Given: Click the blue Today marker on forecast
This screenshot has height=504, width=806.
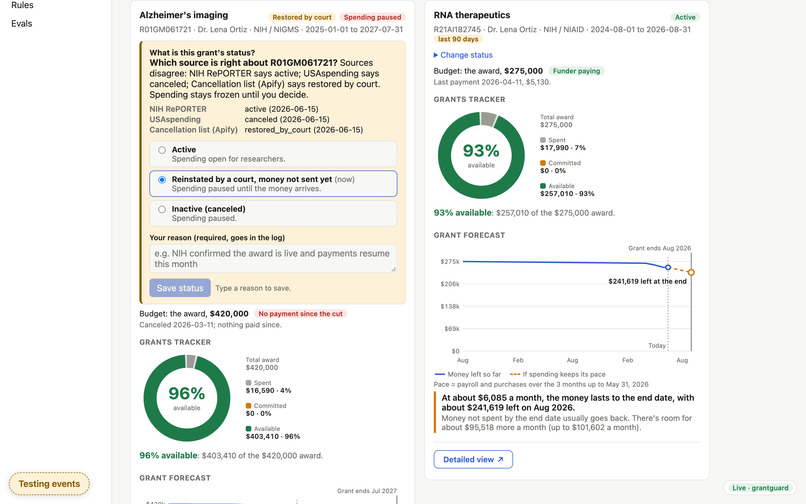Looking at the screenshot, I should pyautogui.click(x=668, y=267).
